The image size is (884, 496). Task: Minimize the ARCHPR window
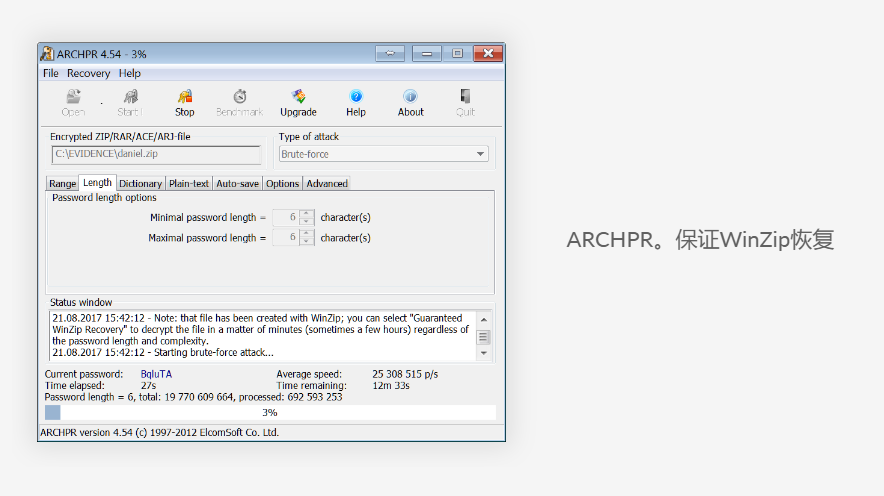[427, 53]
